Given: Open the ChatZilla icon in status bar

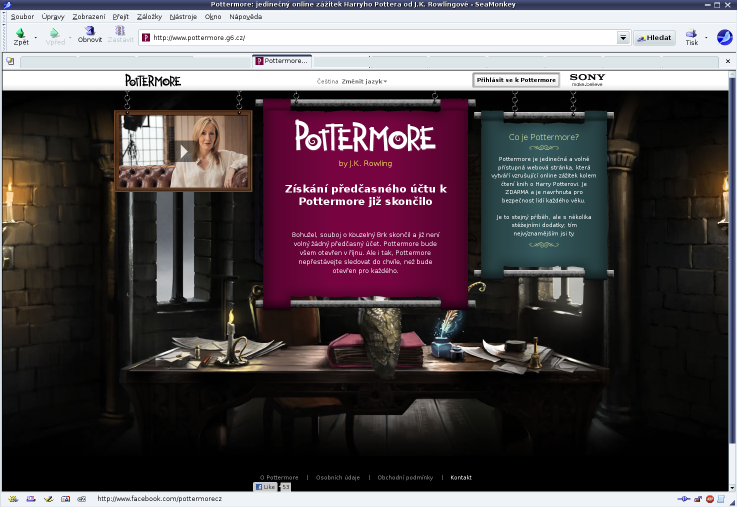Looking at the screenshot, I should (82, 499).
